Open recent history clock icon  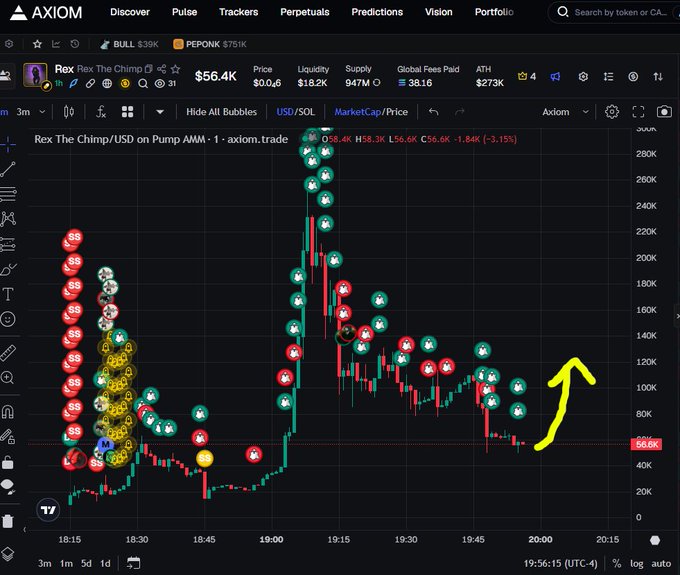click(x=75, y=44)
